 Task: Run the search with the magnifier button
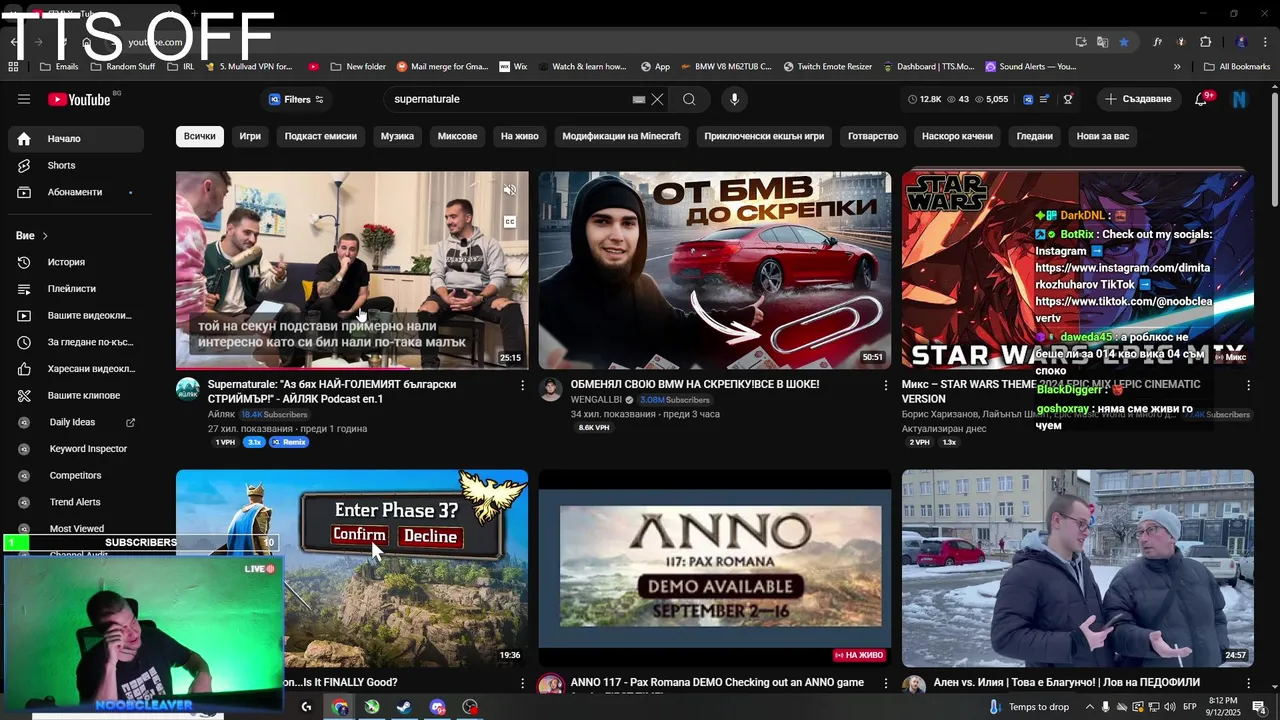coord(689,99)
